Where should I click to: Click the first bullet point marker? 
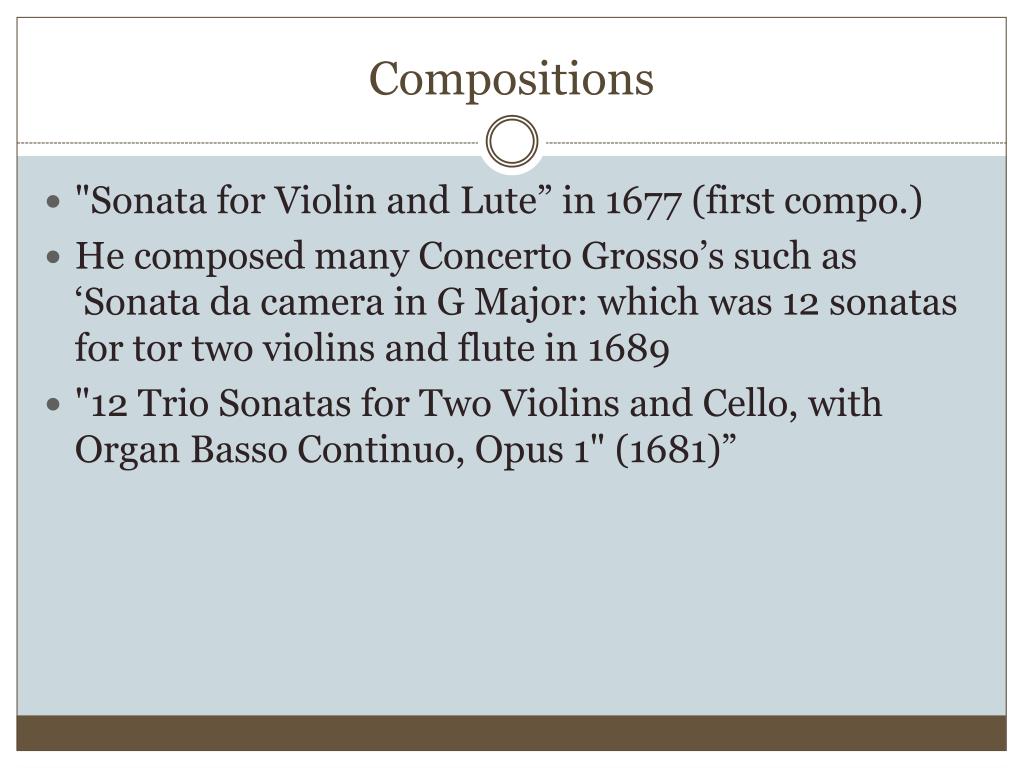54,201
